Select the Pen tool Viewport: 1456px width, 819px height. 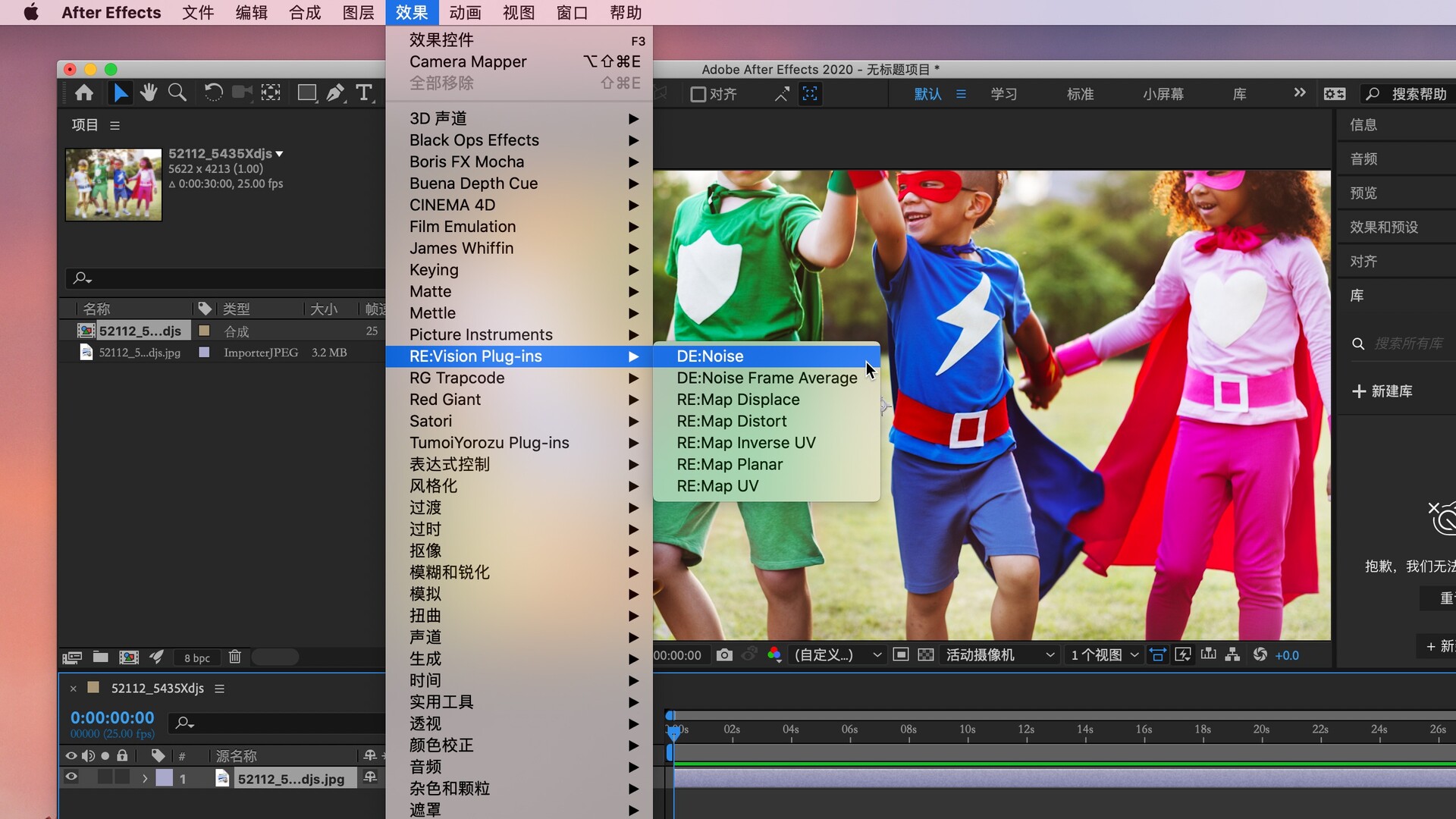[335, 93]
